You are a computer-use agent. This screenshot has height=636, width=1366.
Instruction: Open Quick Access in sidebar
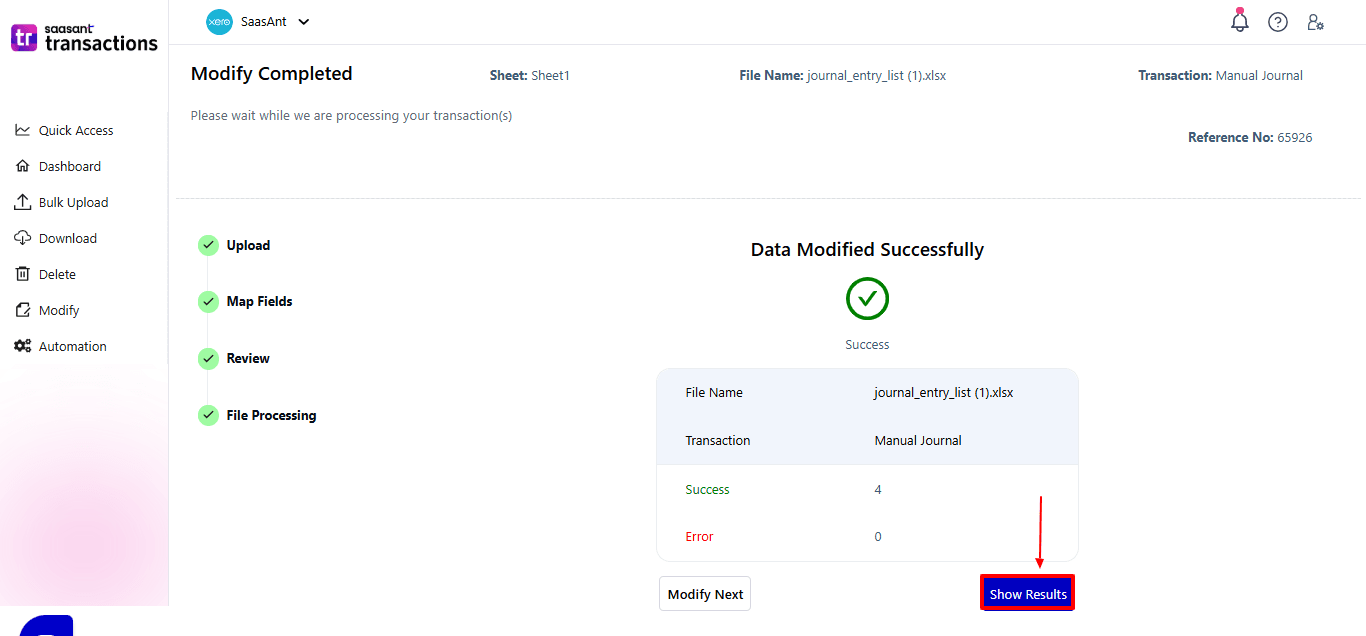pos(75,130)
